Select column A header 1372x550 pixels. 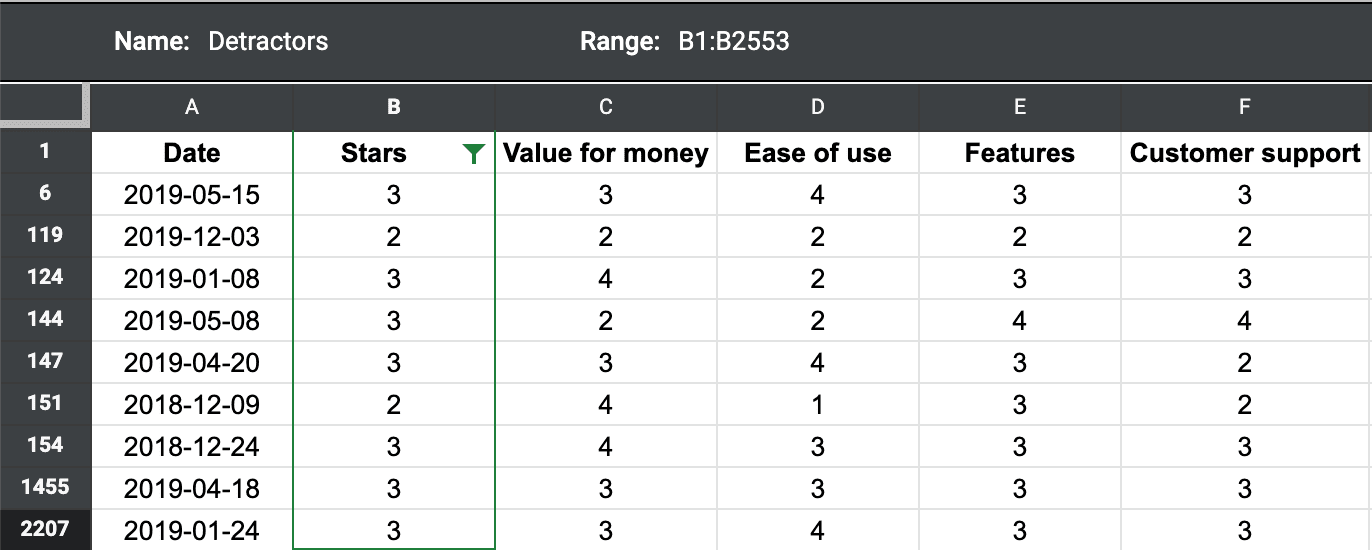point(192,107)
